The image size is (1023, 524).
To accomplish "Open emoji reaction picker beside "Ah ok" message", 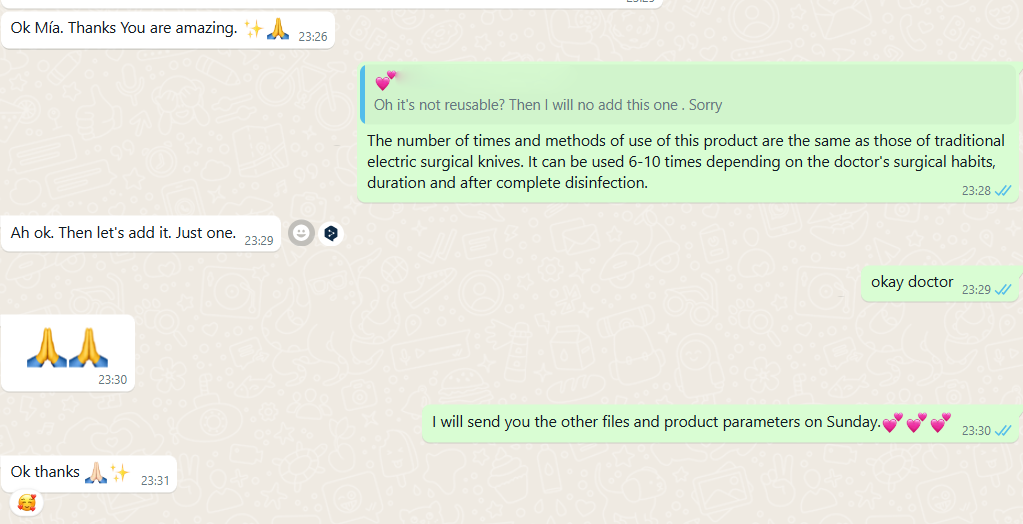I will pos(301,233).
